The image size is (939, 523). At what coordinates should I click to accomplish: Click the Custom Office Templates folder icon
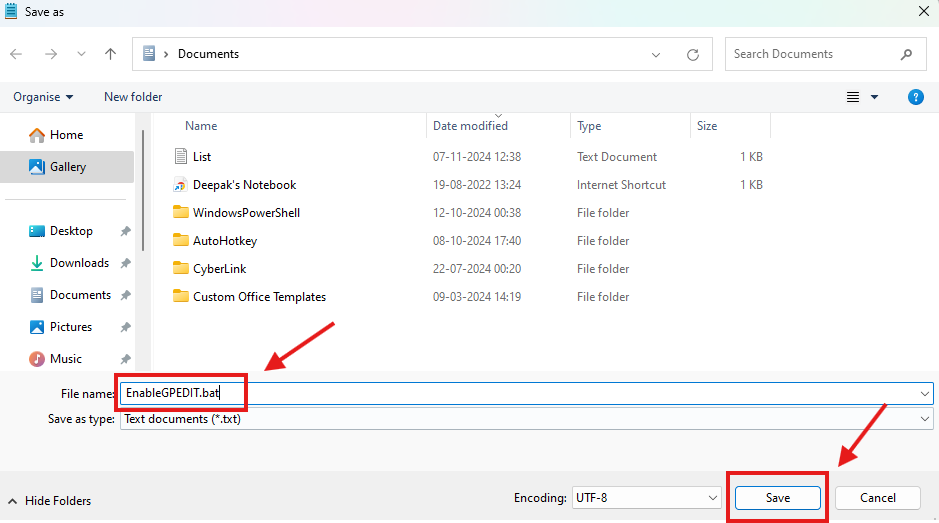[x=180, y=296]
